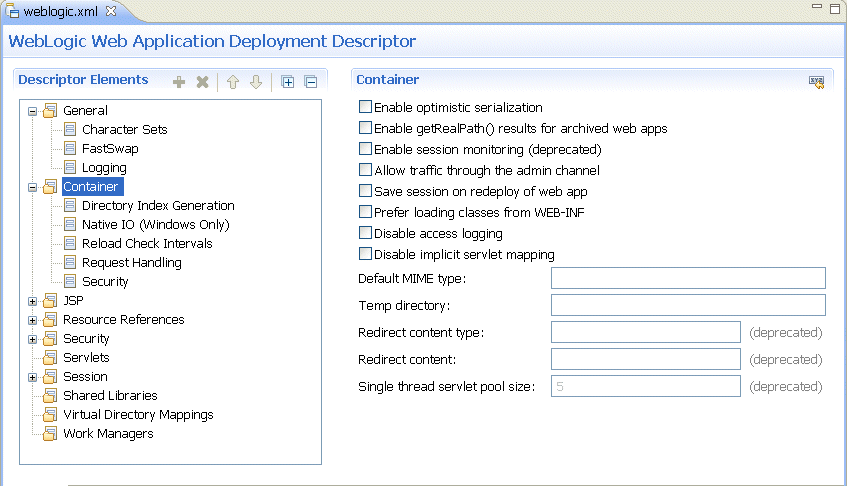Toggle Disable access logging checkbox
Viewport: 847px width, 486px height.
[365, 233]
